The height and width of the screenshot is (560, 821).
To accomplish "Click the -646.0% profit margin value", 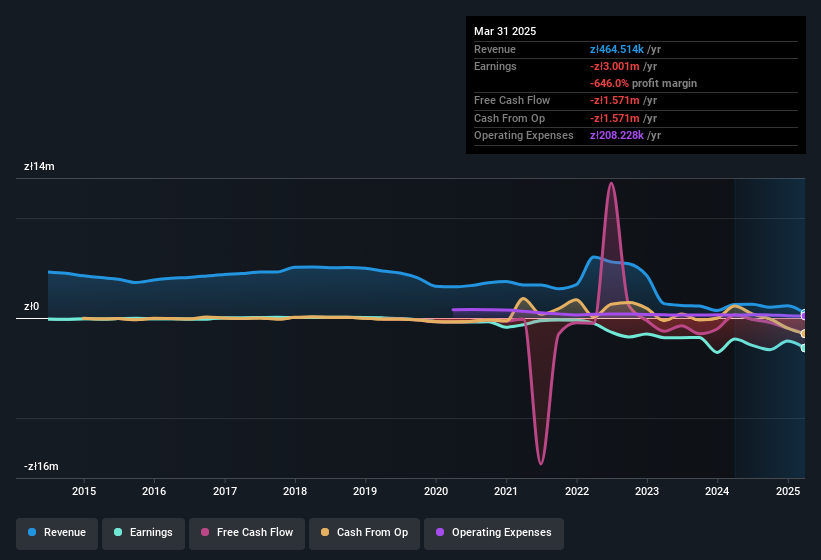I will [x=609, y=83].
